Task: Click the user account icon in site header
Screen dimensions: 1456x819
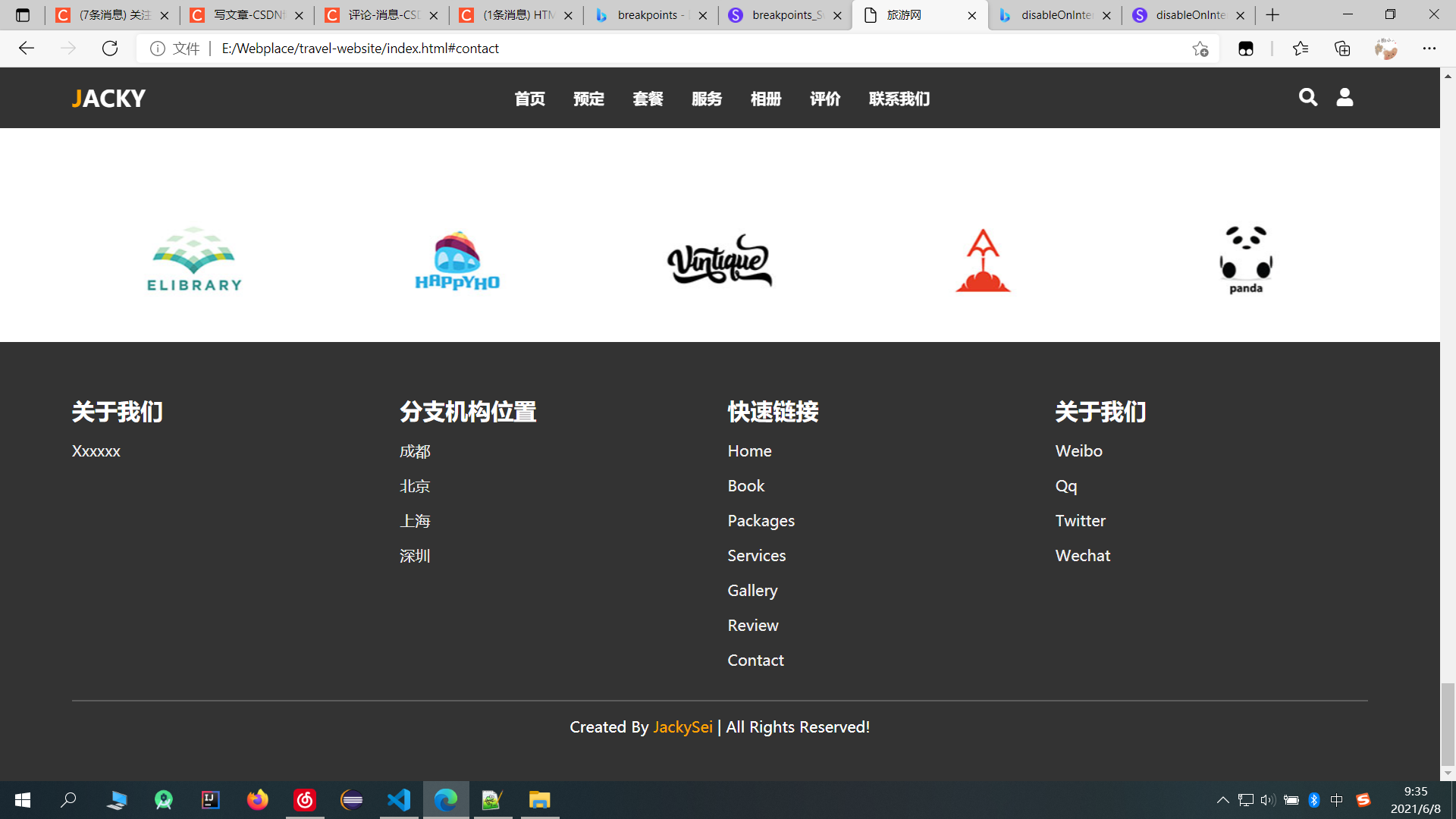Action: pyautogui.click(x=1345, y=97)
